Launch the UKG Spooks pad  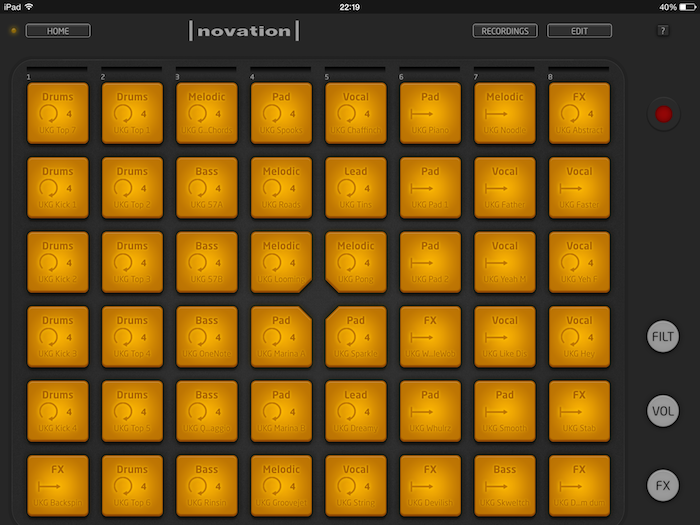(x=282, y=113)
